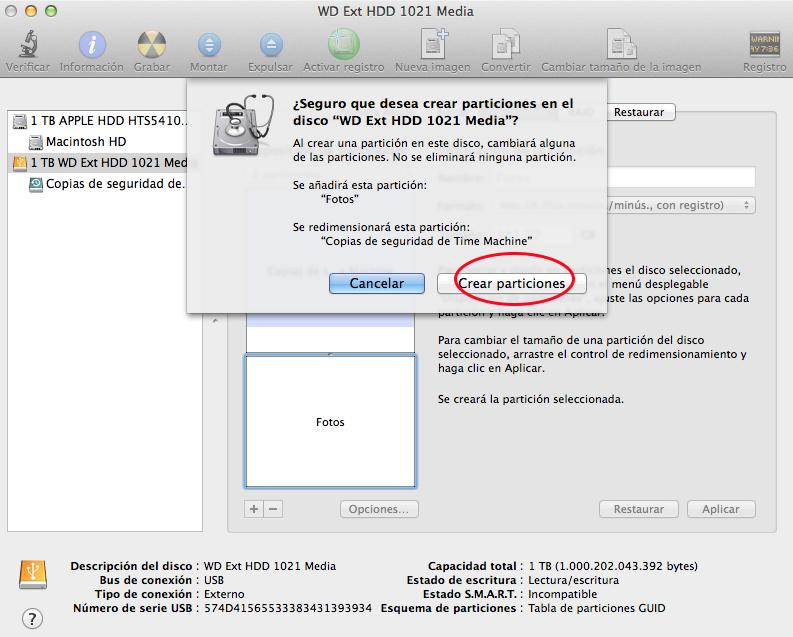The height and width of the screenshot is (637, 793).
Task: Switch to the Restaurar tab
Action: (x=638, y=113)
